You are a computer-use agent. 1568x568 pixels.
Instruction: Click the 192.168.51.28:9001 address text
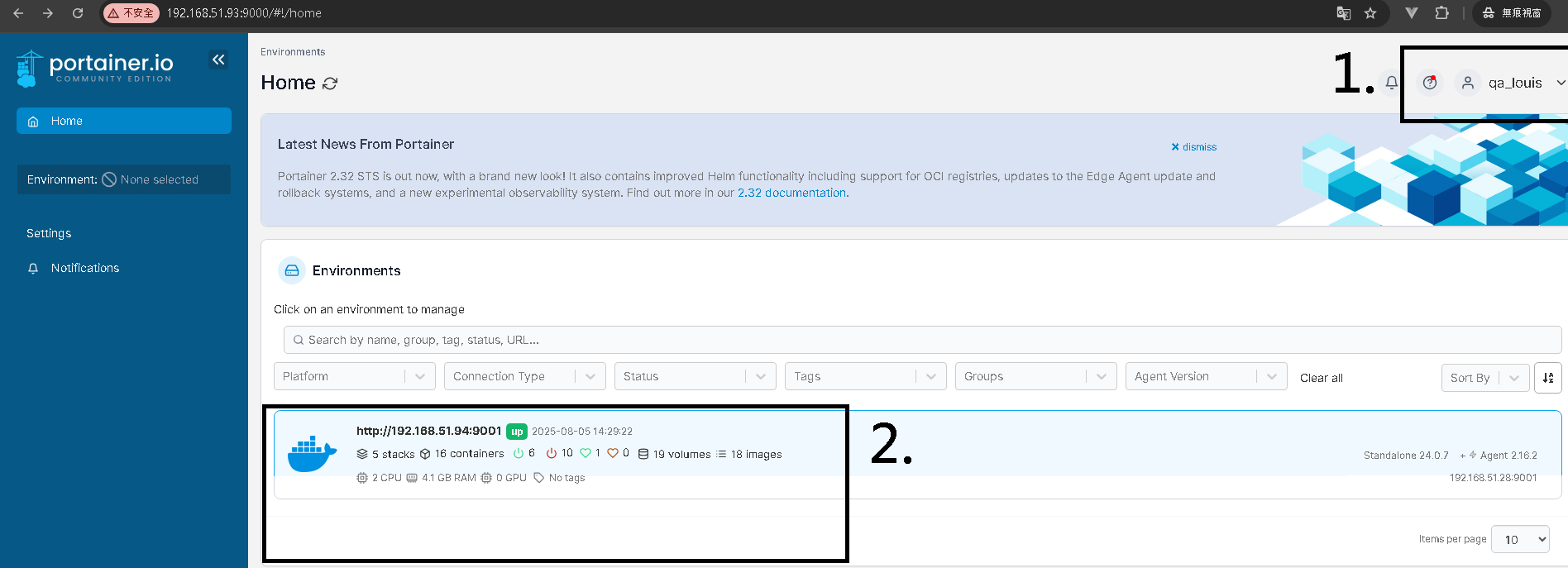tap(1493, 478)
